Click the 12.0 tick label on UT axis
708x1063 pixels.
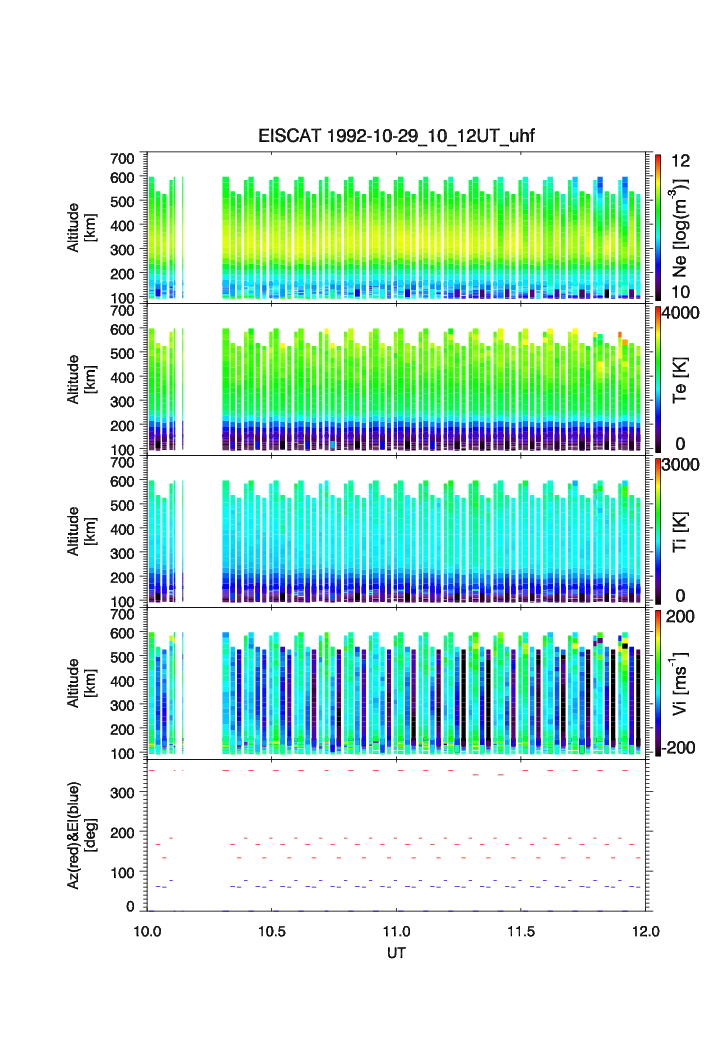click(x=646, y=931)
